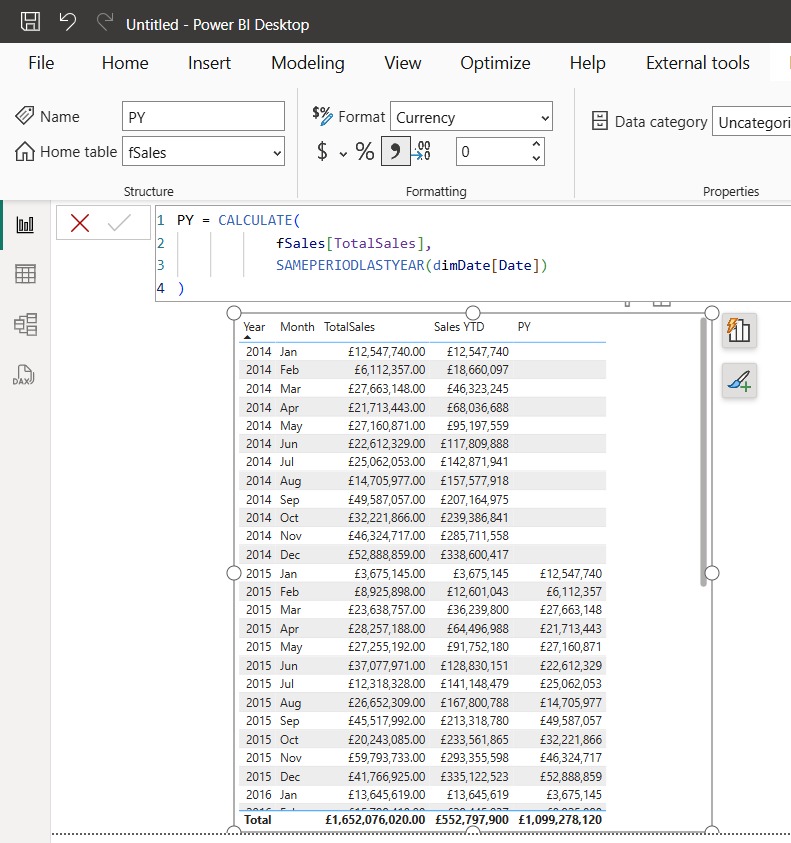Screen dimensions: 791x843
Task: Expand the Format dropdown showing Currency
Action: tap(471, 118)
